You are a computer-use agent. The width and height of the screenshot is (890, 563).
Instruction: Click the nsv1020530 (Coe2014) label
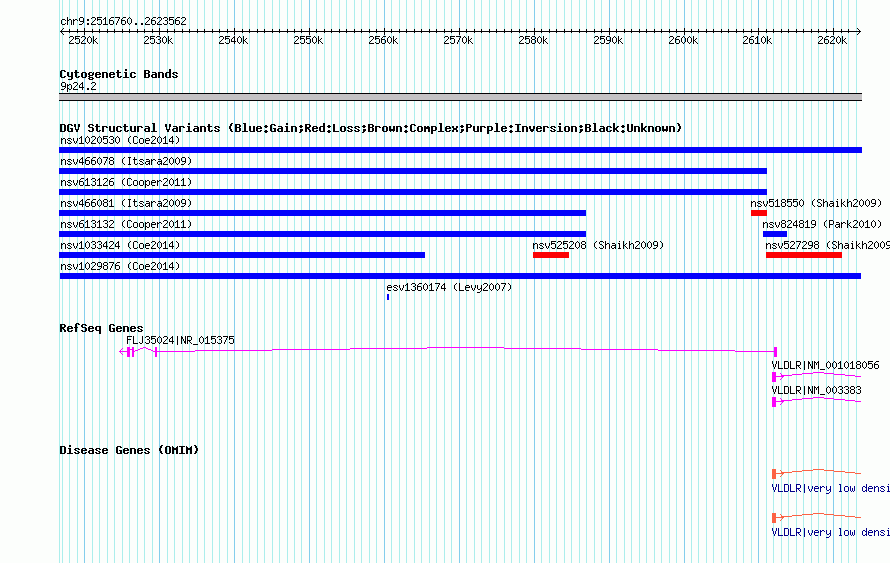coord(120,140)
